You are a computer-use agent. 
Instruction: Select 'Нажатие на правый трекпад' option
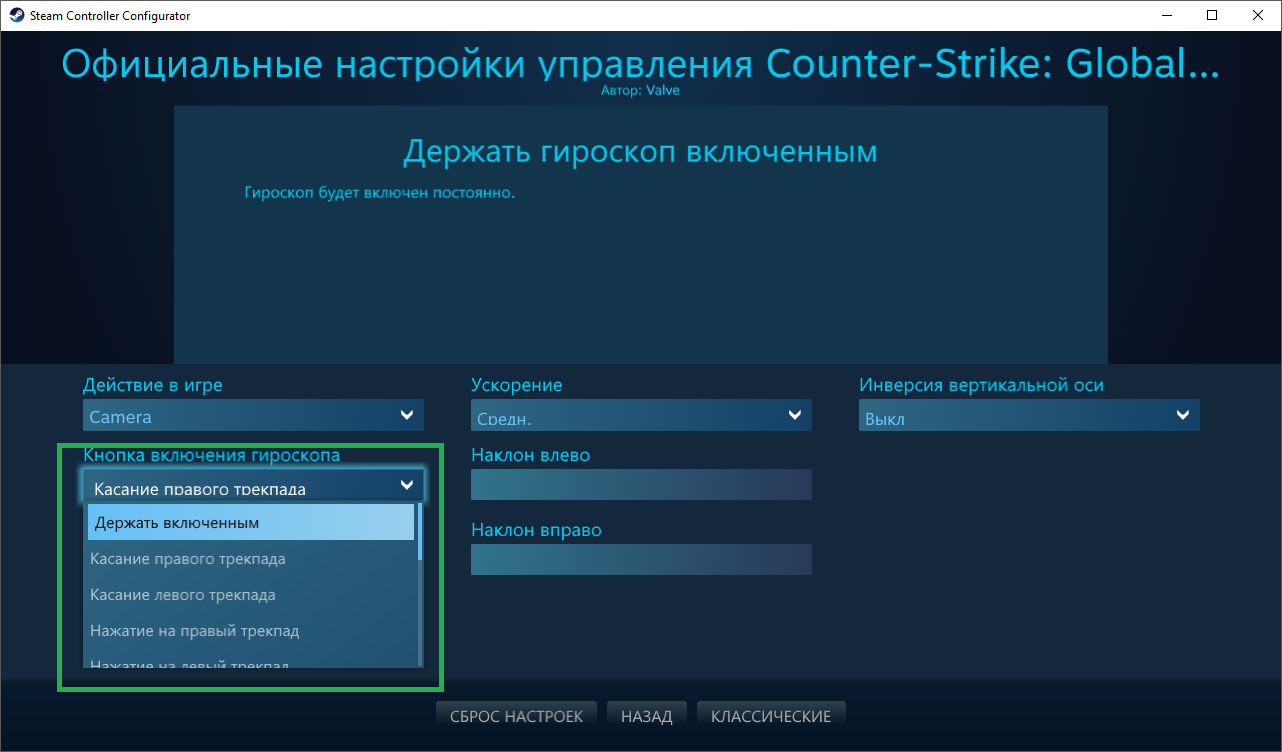[251, 630]
